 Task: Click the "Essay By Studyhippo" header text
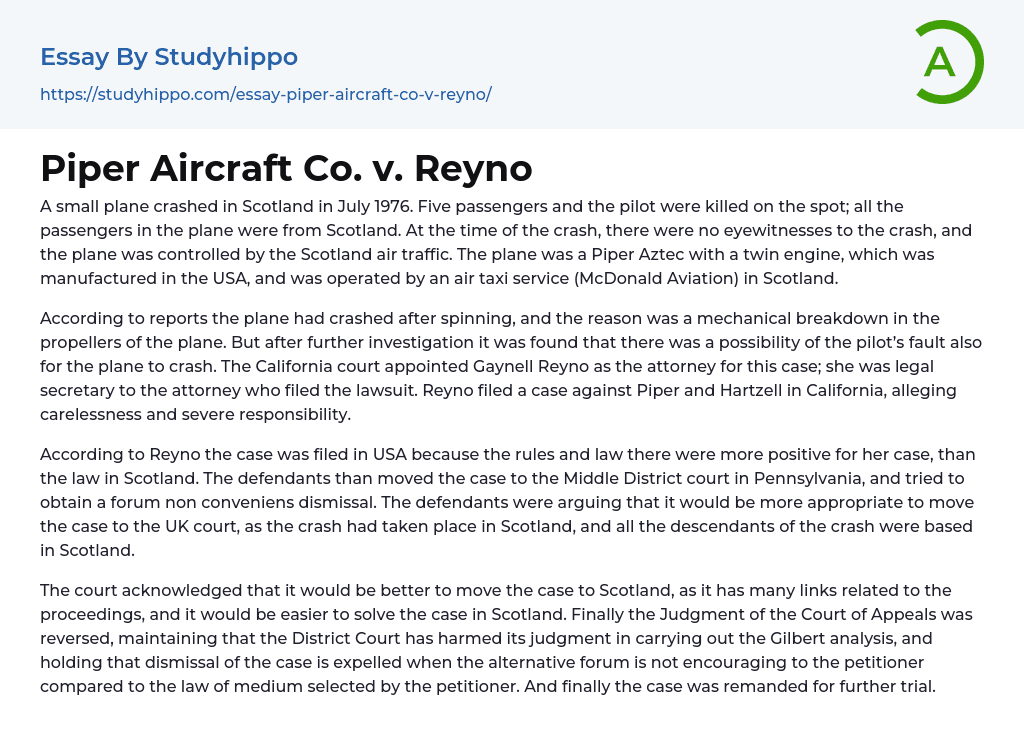(169, 57)
